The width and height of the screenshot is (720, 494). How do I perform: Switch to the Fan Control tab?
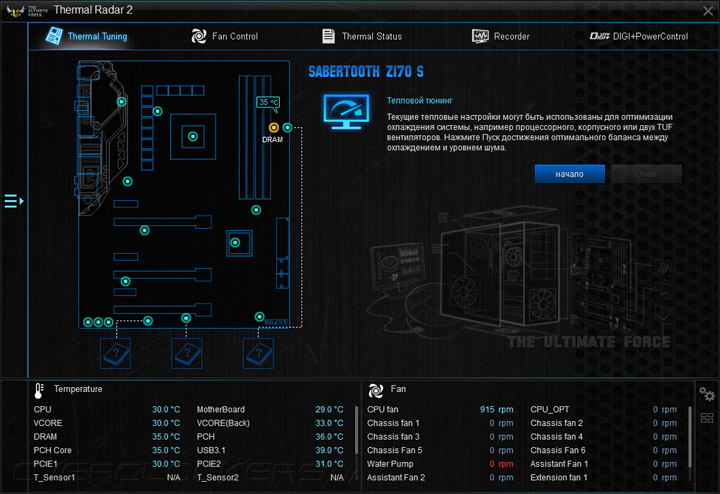(225, 36)
